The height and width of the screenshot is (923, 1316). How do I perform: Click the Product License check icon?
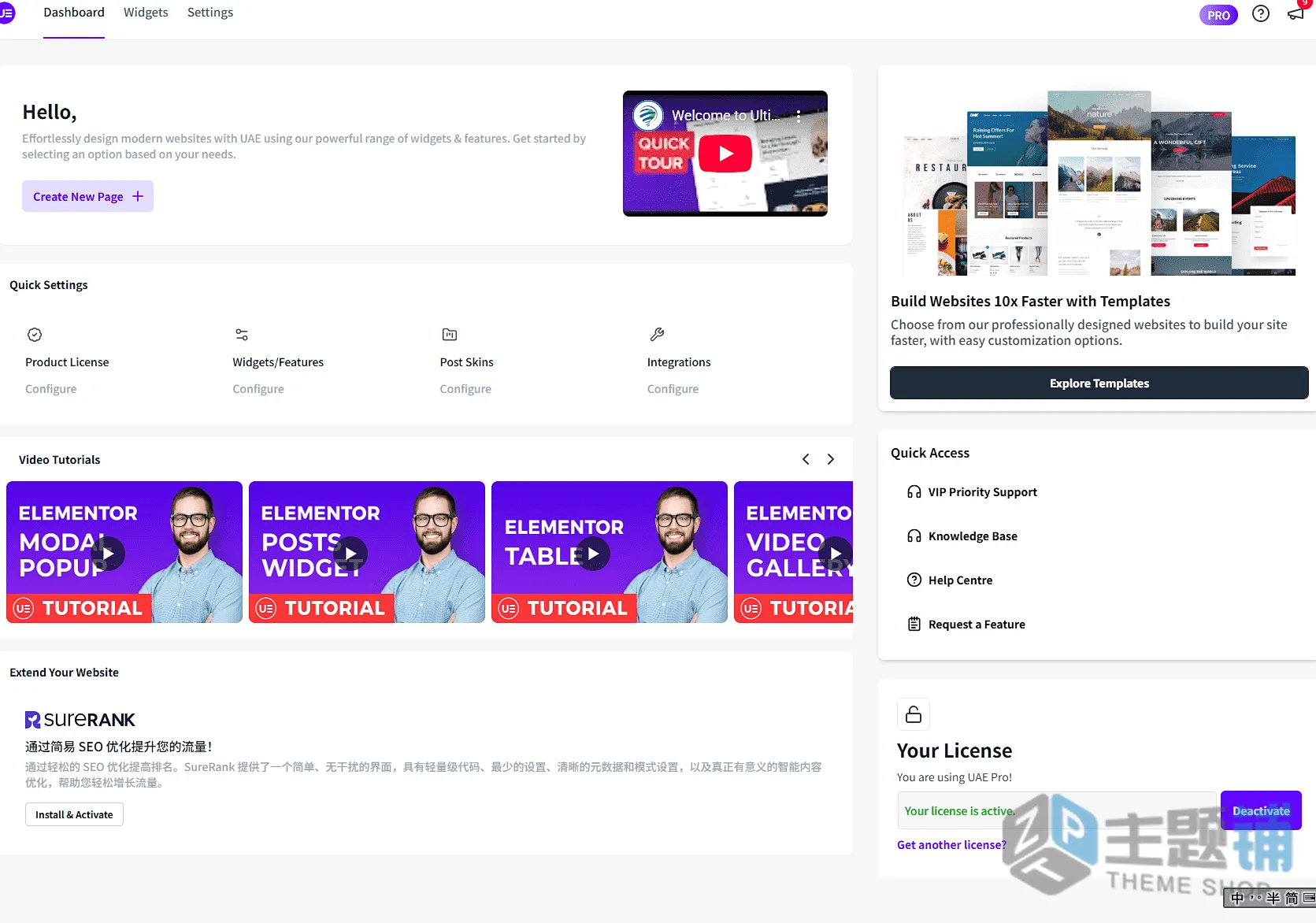click(35, 335)
